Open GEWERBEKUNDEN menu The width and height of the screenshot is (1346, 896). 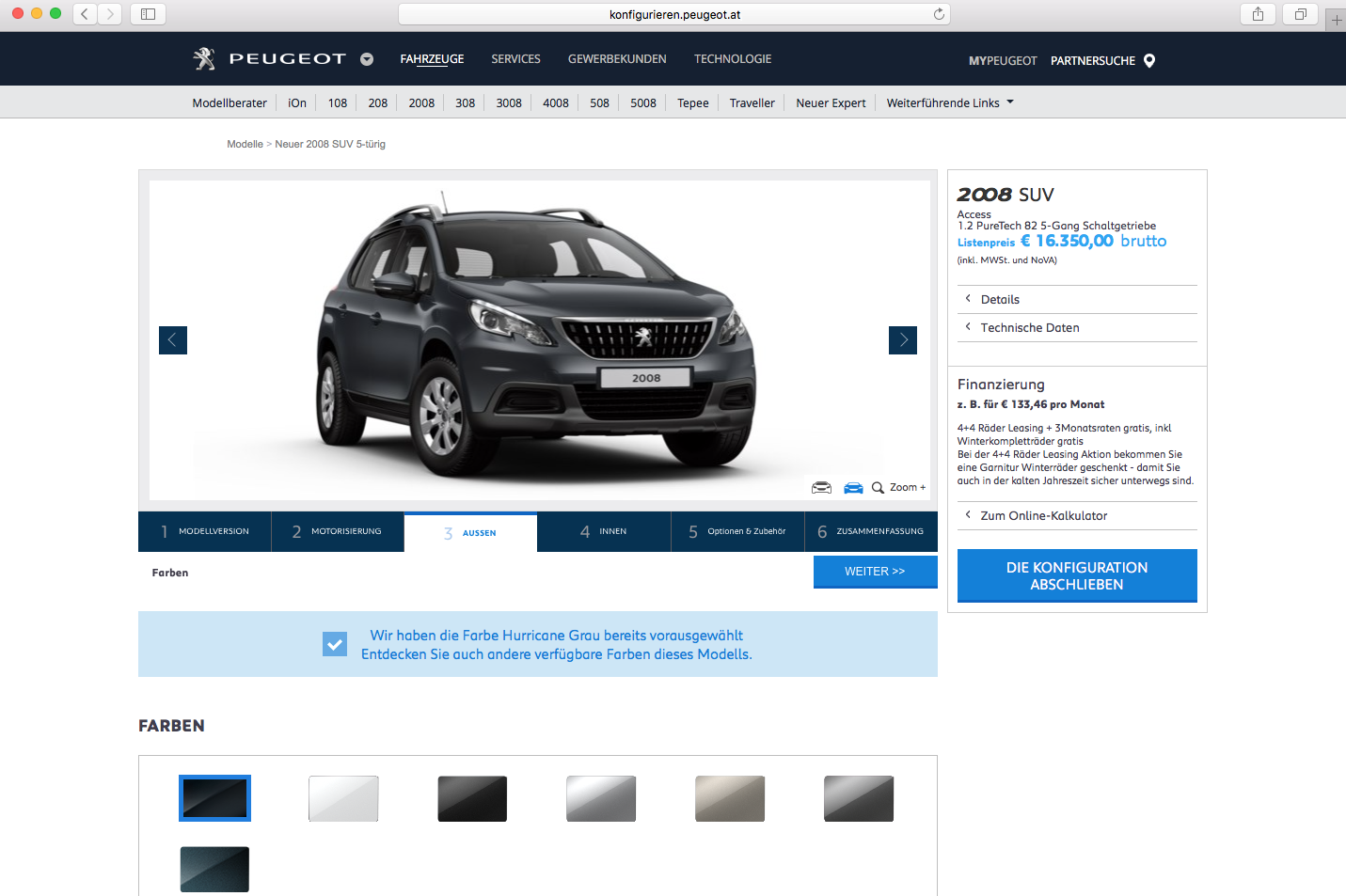click(x=617, y=59)
